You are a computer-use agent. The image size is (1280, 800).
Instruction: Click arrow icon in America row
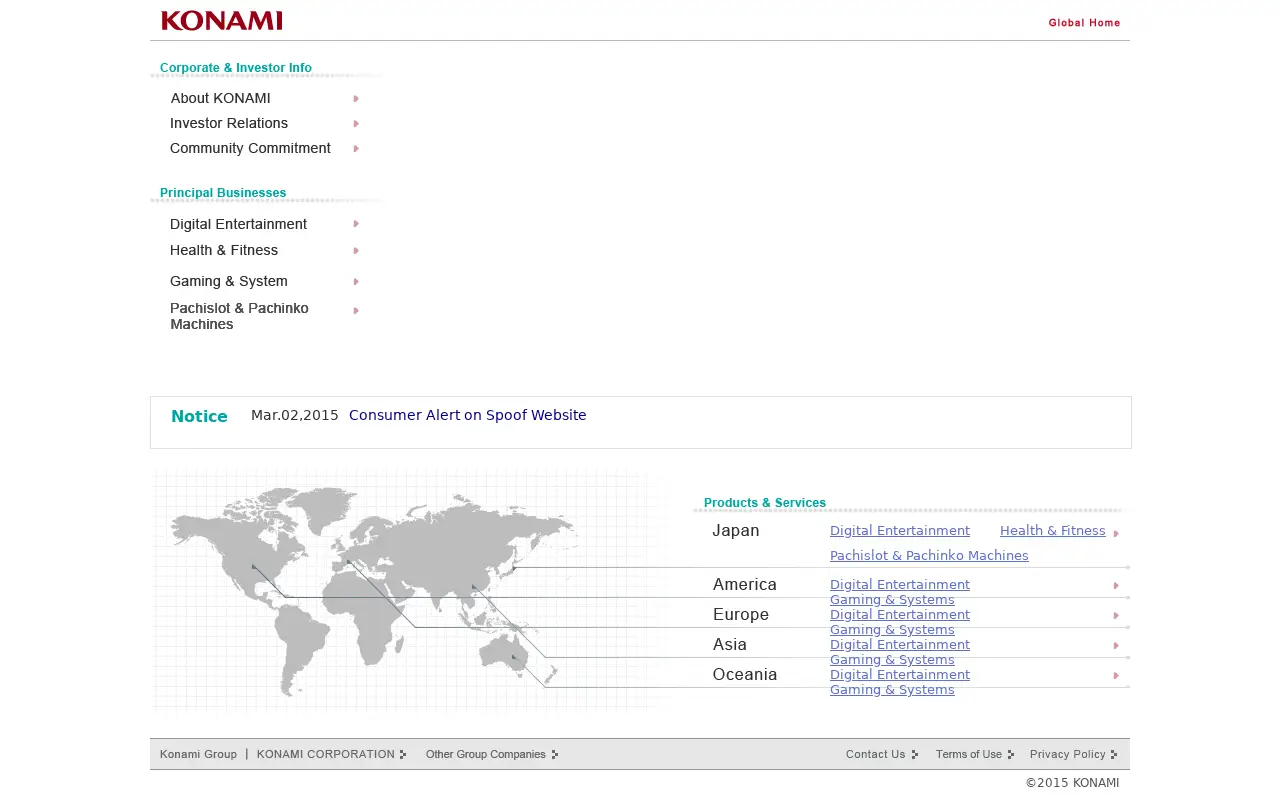[1116, 586]
